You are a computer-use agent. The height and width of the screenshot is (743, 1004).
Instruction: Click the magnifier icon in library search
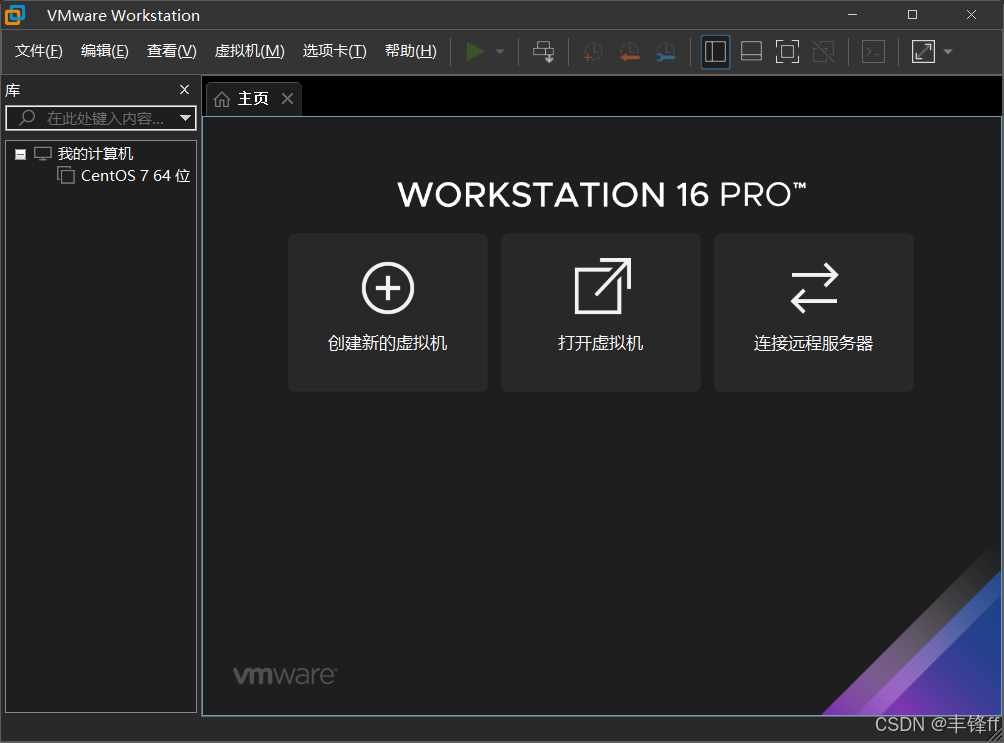point(27,118)
